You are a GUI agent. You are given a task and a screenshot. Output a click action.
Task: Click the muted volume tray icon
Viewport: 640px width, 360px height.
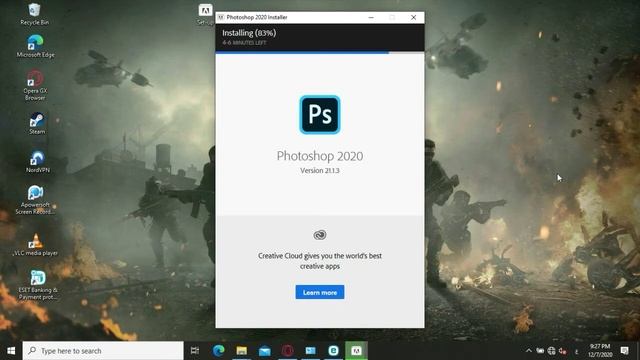(563, 351)
